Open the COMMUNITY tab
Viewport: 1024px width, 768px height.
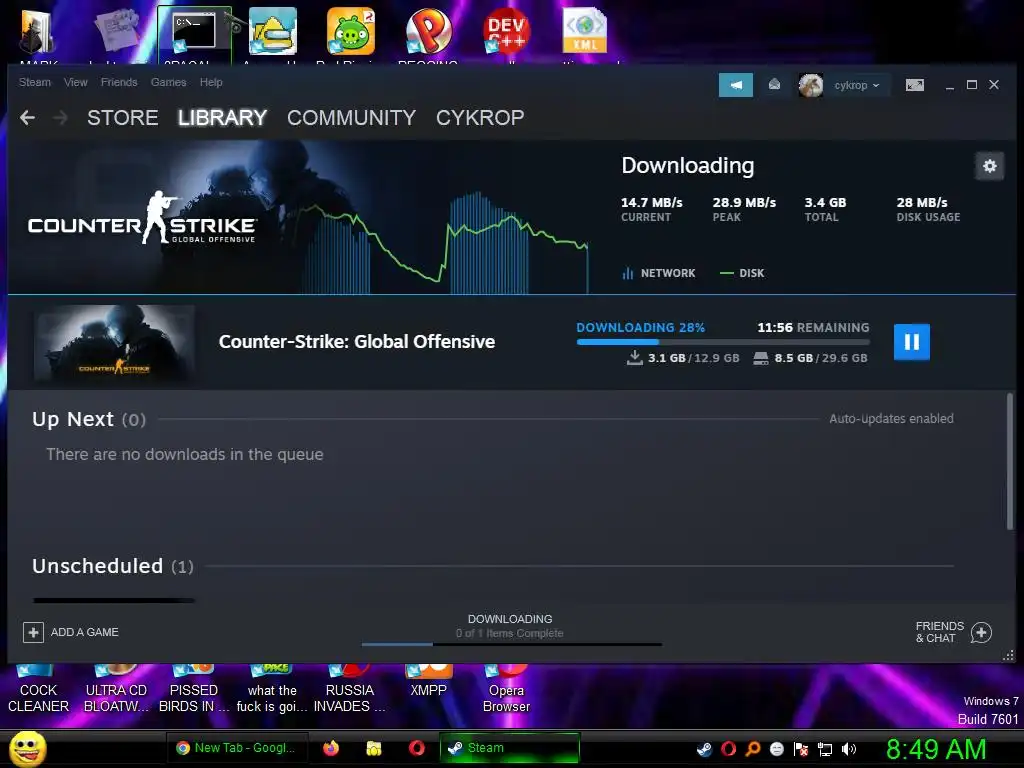351,118
